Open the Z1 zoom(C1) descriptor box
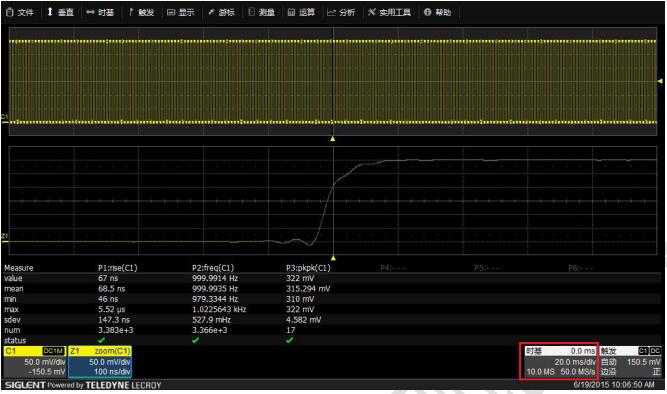The width and height of the screenshot is (667, 394). coord(100,362)
